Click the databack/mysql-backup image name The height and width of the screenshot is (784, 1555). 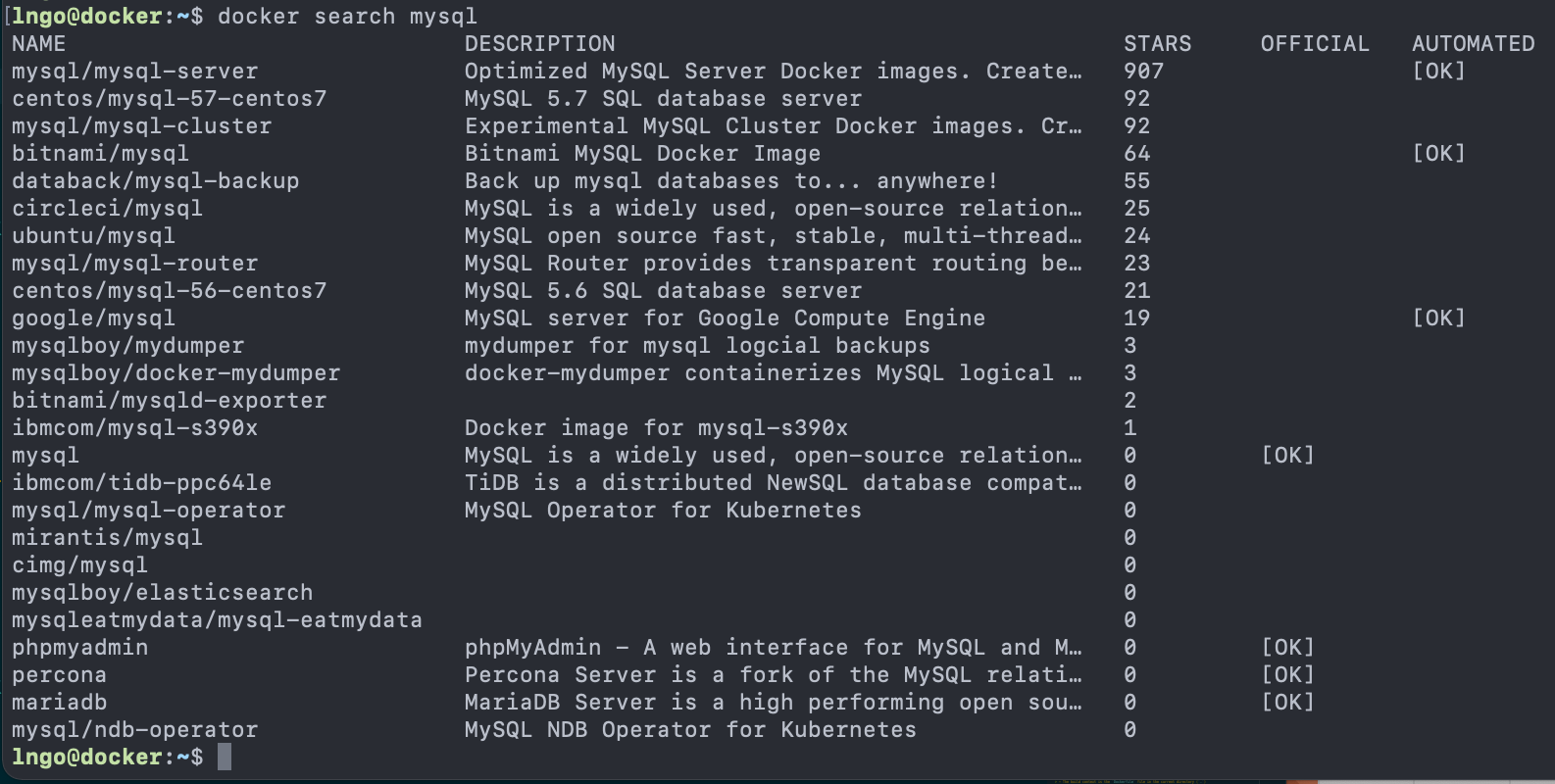tap(155, 181)
